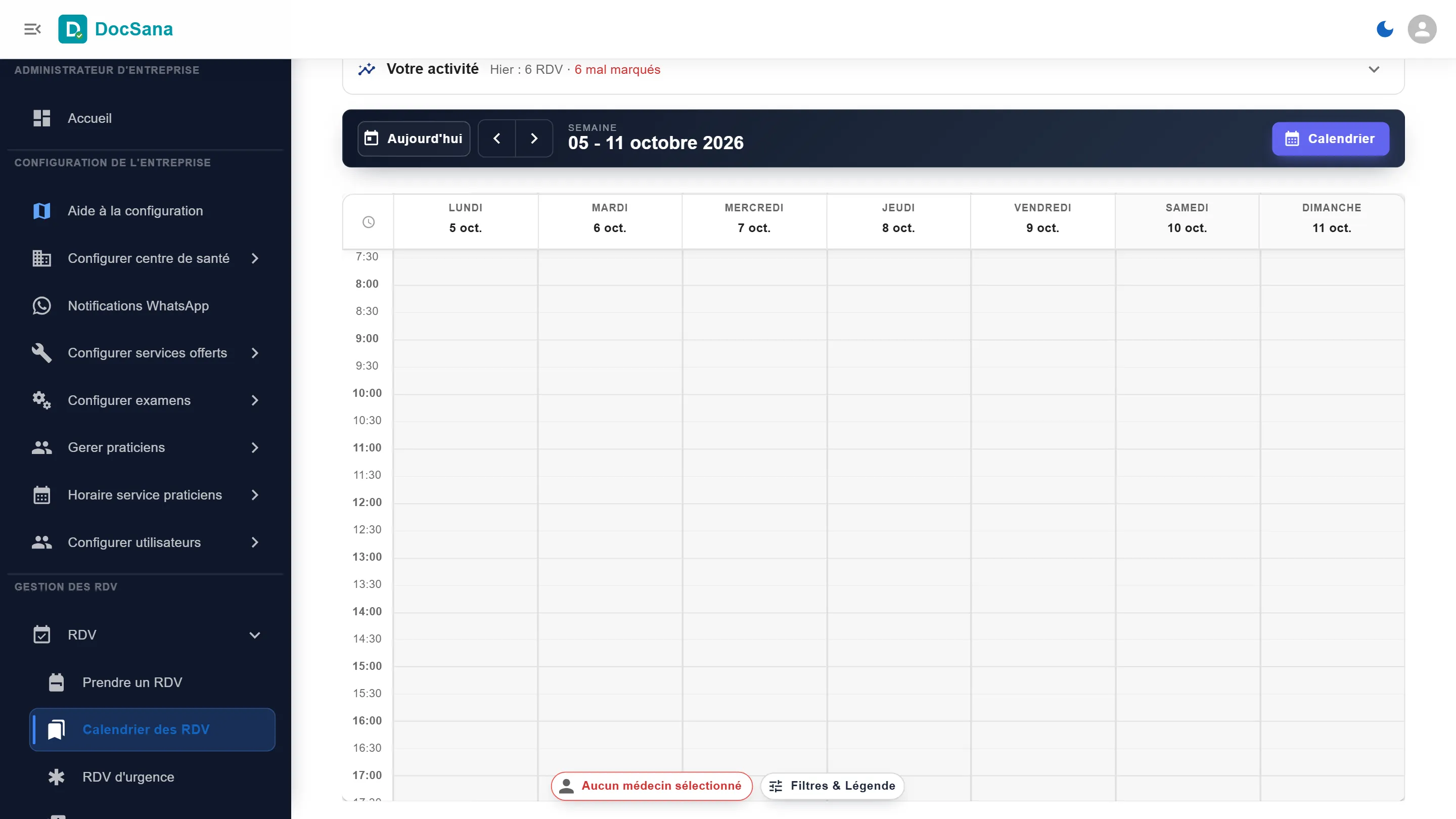
Task: Click the Accueil dashboard icon
Action: coord(42,118)
